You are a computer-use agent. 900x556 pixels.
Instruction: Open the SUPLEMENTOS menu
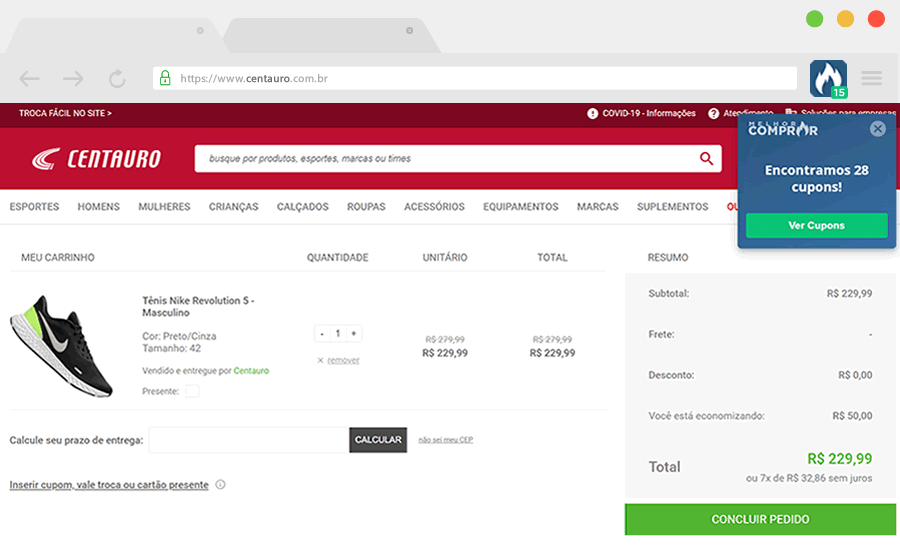[x=673, y=207]
